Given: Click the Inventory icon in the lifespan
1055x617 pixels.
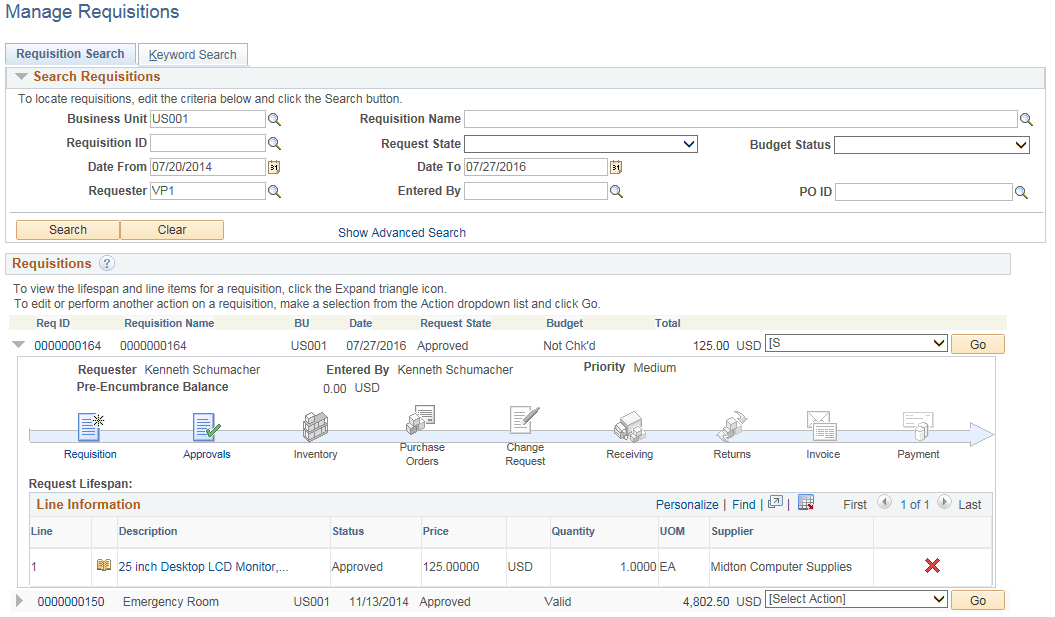Looking at the screenshot, I should click(x=315, y=425).
